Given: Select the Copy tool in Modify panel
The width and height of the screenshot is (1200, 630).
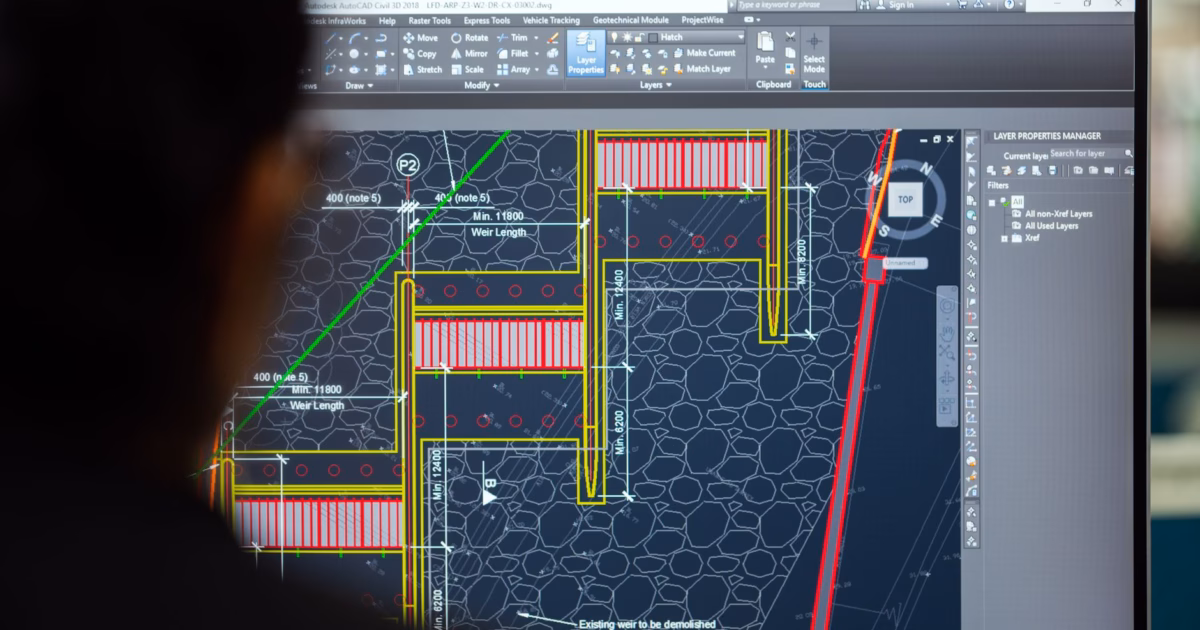Looking at the screenshot, I should (421, 53).
